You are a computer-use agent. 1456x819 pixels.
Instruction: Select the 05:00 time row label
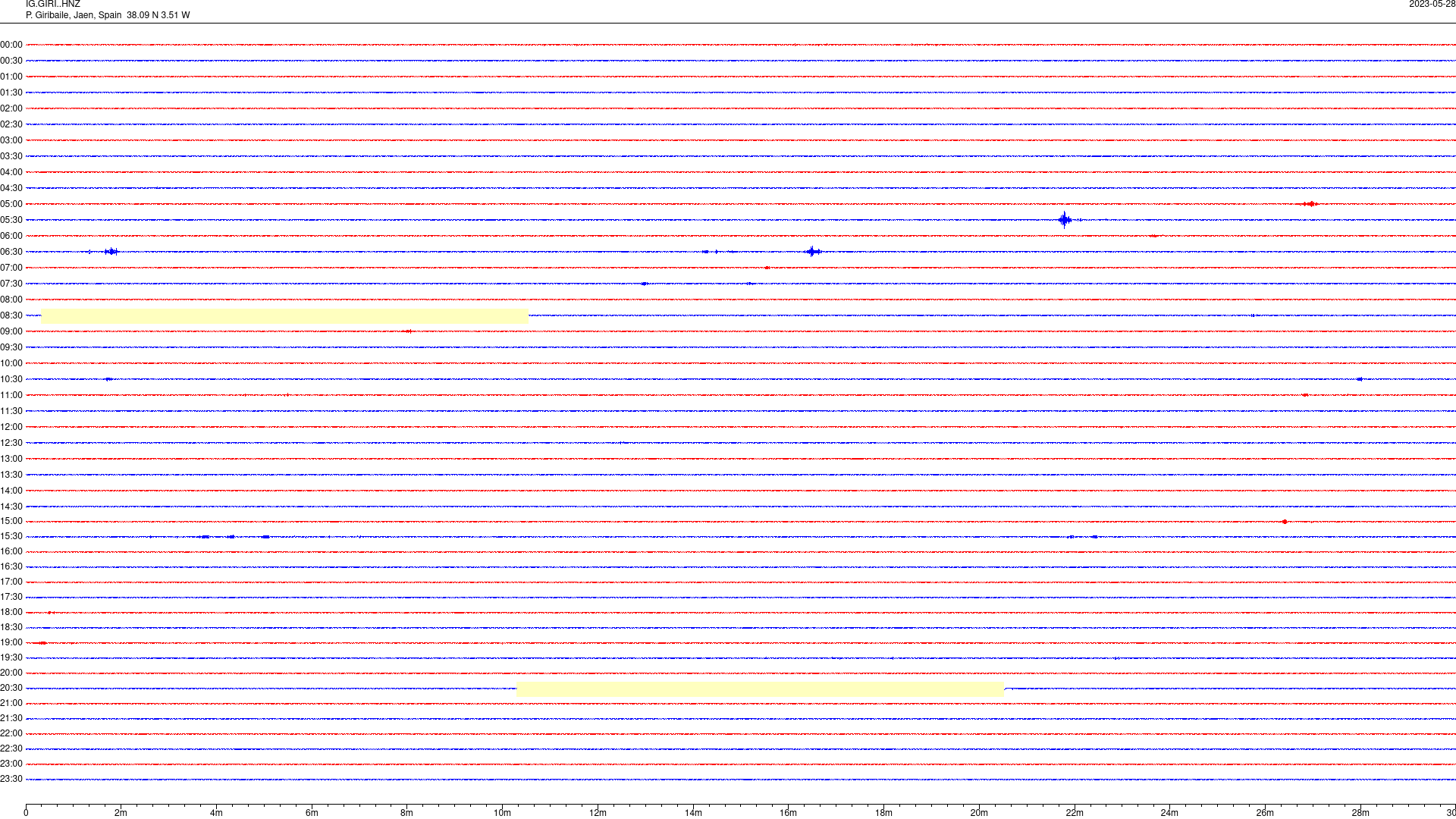pos(11,204)
